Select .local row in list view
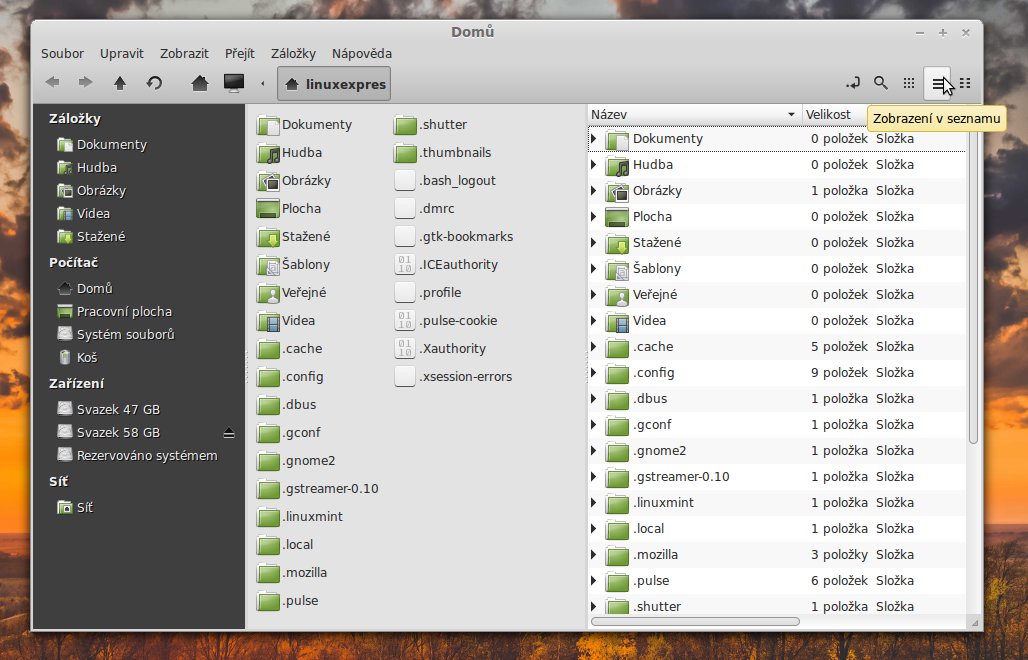Image resolution: width=1028 pixels, height=660 pixels. 777,529
